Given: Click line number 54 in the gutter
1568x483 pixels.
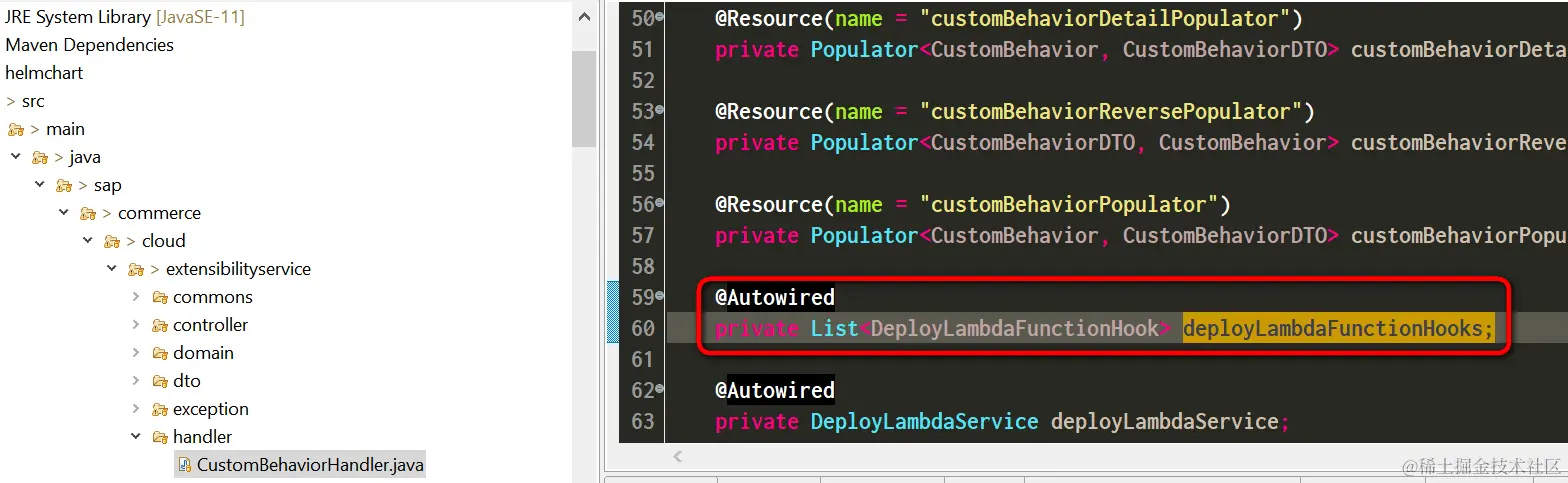Looking at the screenshot, I should (x=642, y=142).
